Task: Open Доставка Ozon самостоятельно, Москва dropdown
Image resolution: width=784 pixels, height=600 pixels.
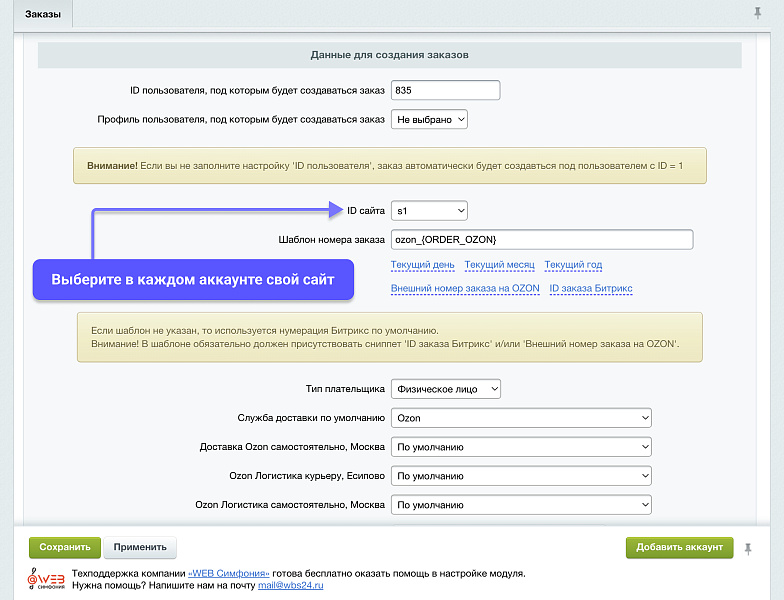Action: [521, 447]
